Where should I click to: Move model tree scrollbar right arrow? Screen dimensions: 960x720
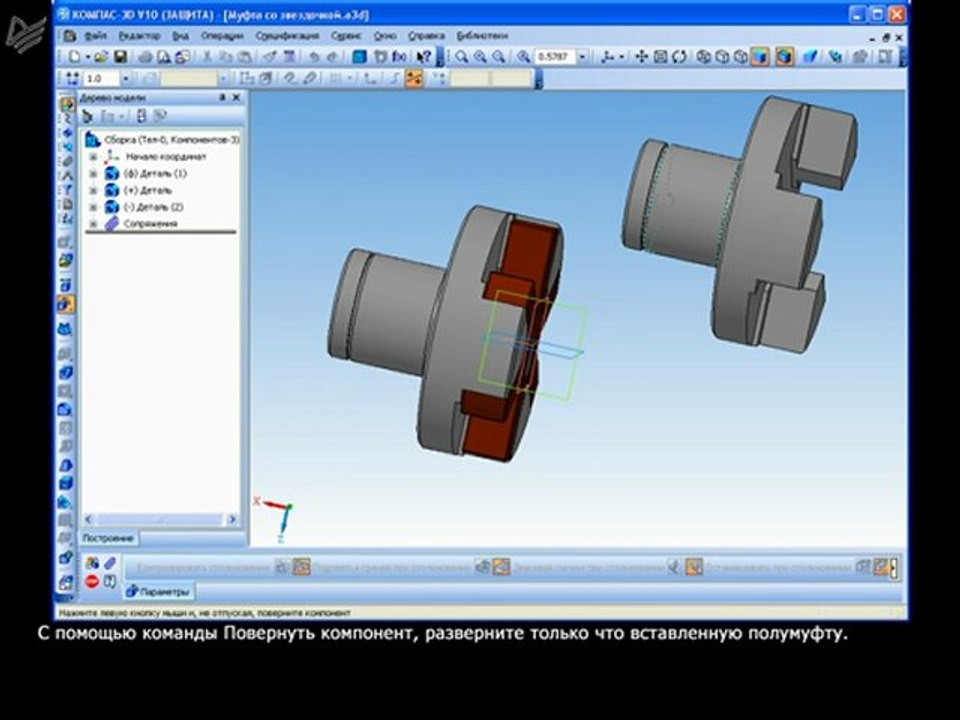point(232,520)
